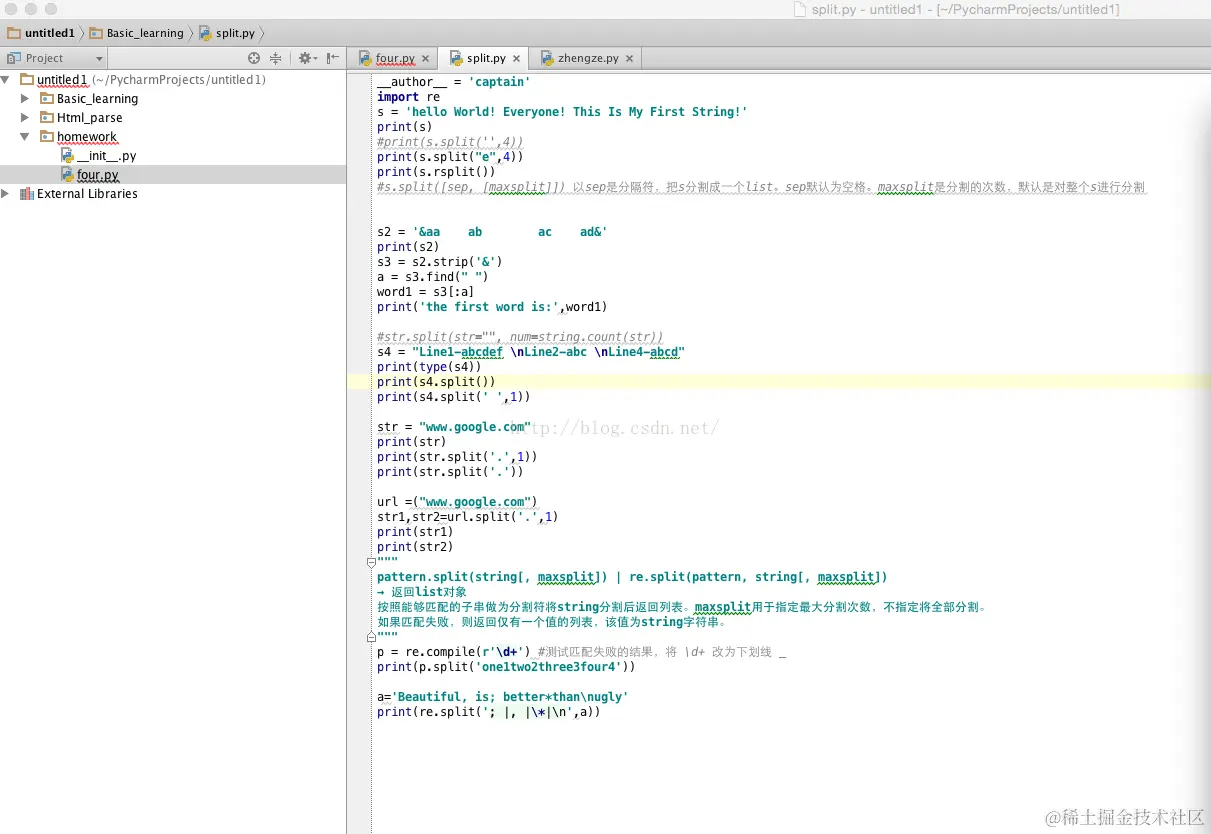Select the untitled1 project root row
1211x834 pixels.
click(173, 79)
